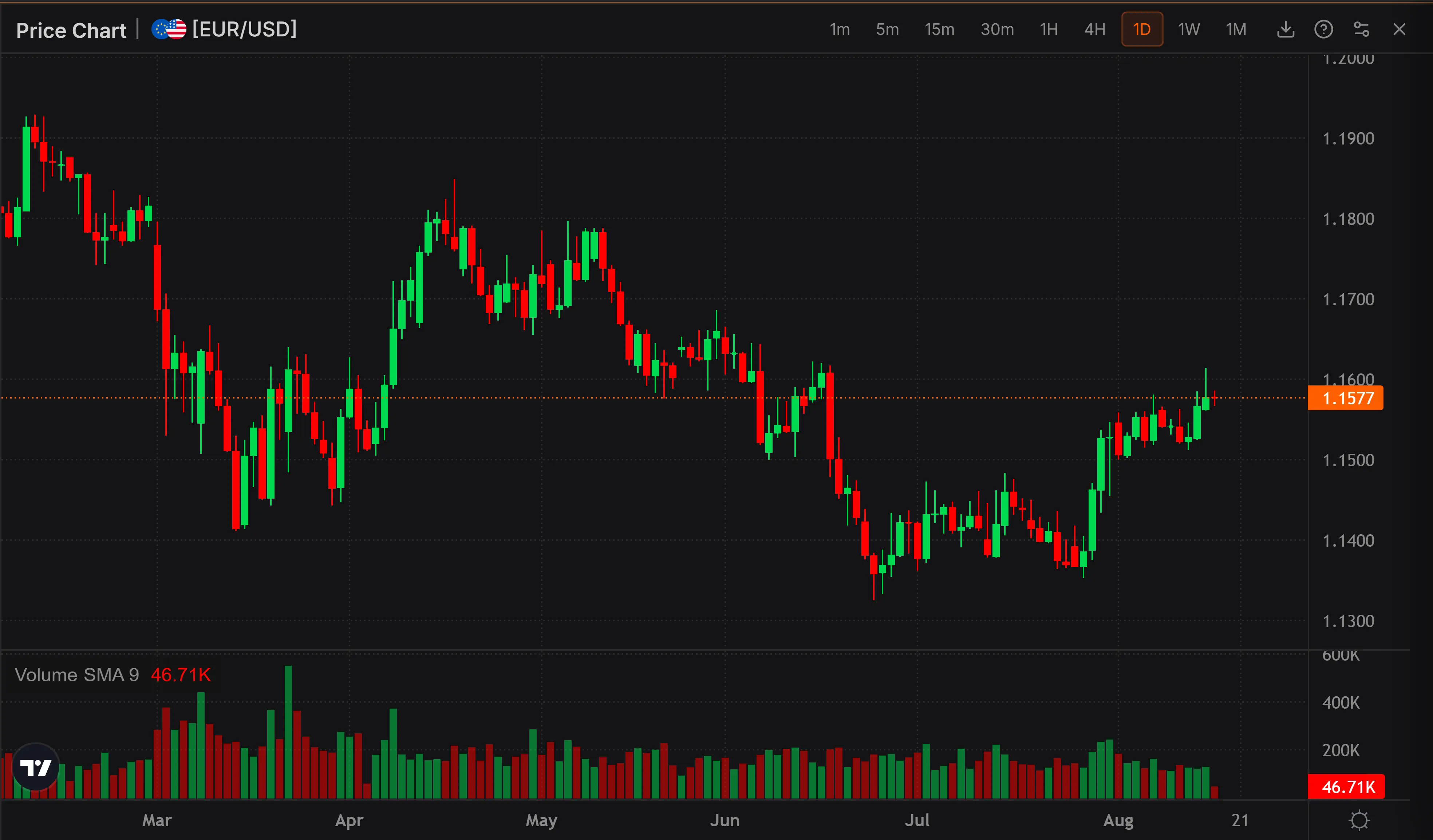Click the chart gear icon at bottom right
Screen dimensions: 1433x840
[1360, 820]
